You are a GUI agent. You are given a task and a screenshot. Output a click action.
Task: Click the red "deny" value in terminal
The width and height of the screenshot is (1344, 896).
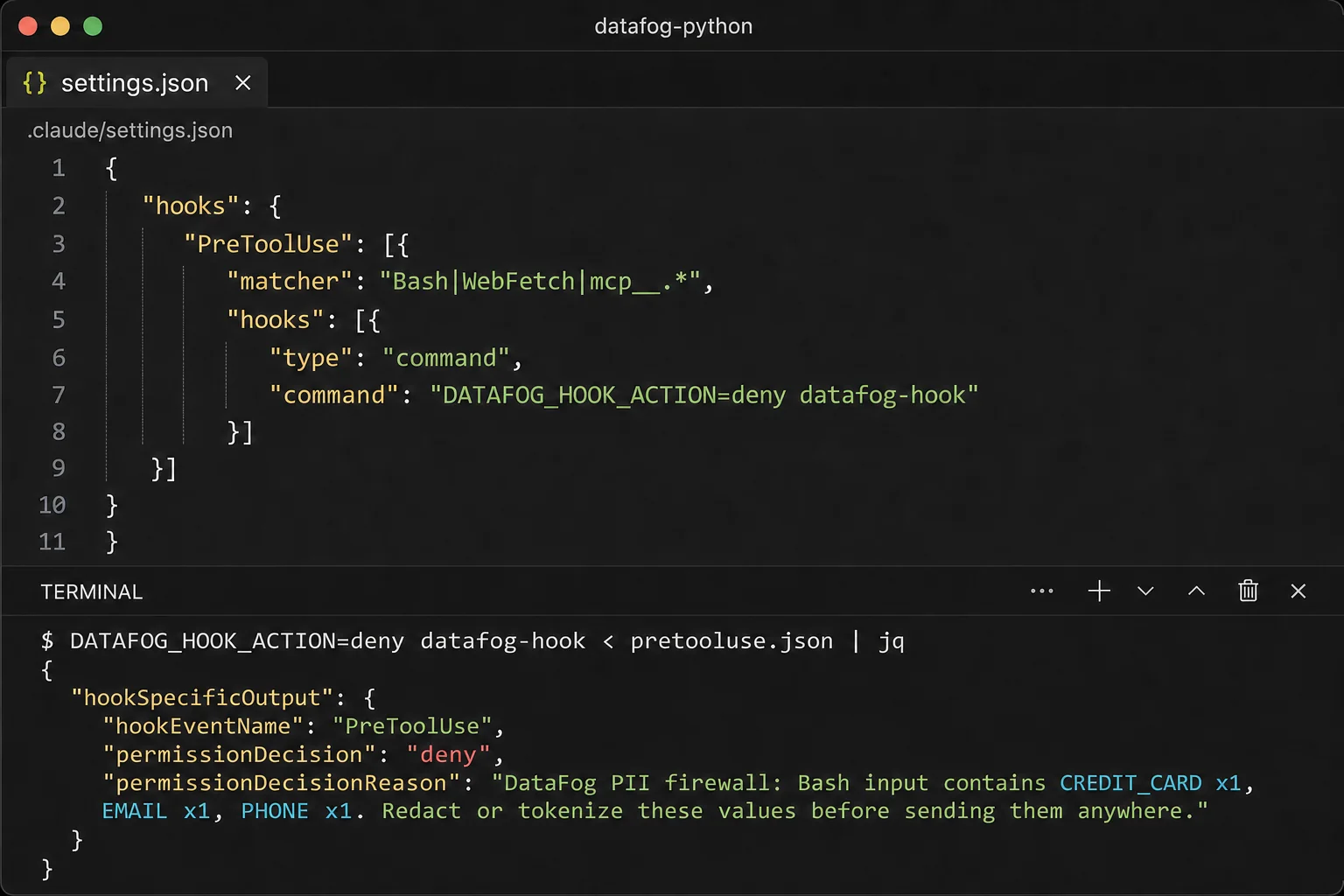(448, 754)
